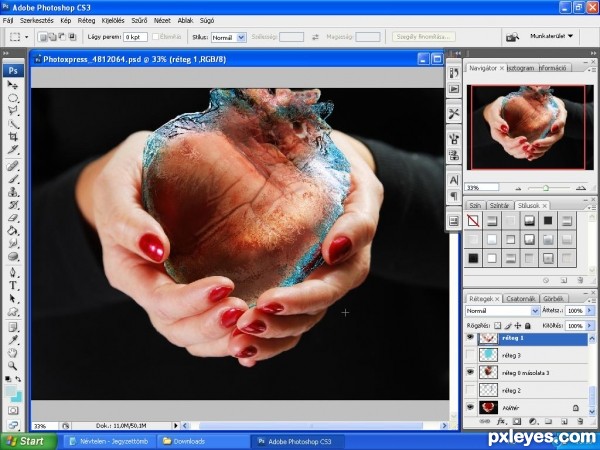
Task: Select the Crop tool
Action: point(13,137)
